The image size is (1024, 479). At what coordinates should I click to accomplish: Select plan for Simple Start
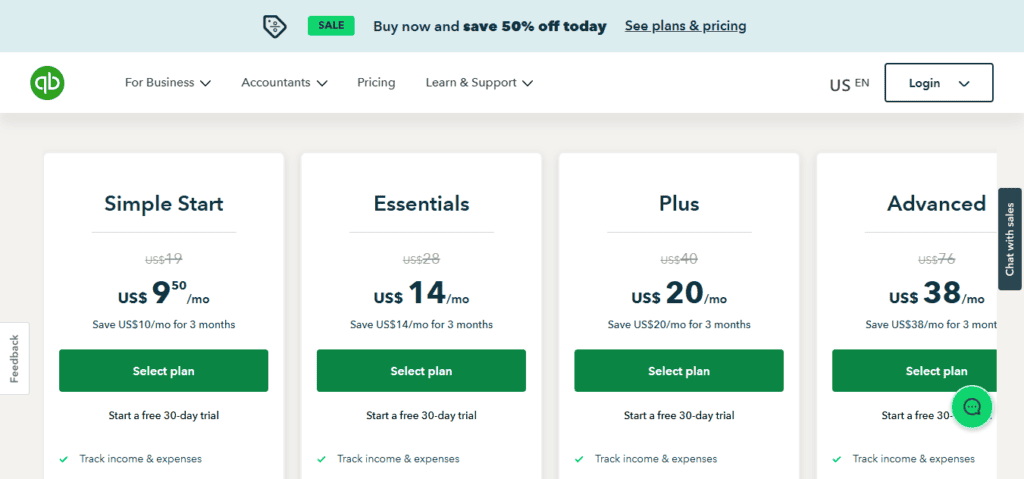point(163,371)
